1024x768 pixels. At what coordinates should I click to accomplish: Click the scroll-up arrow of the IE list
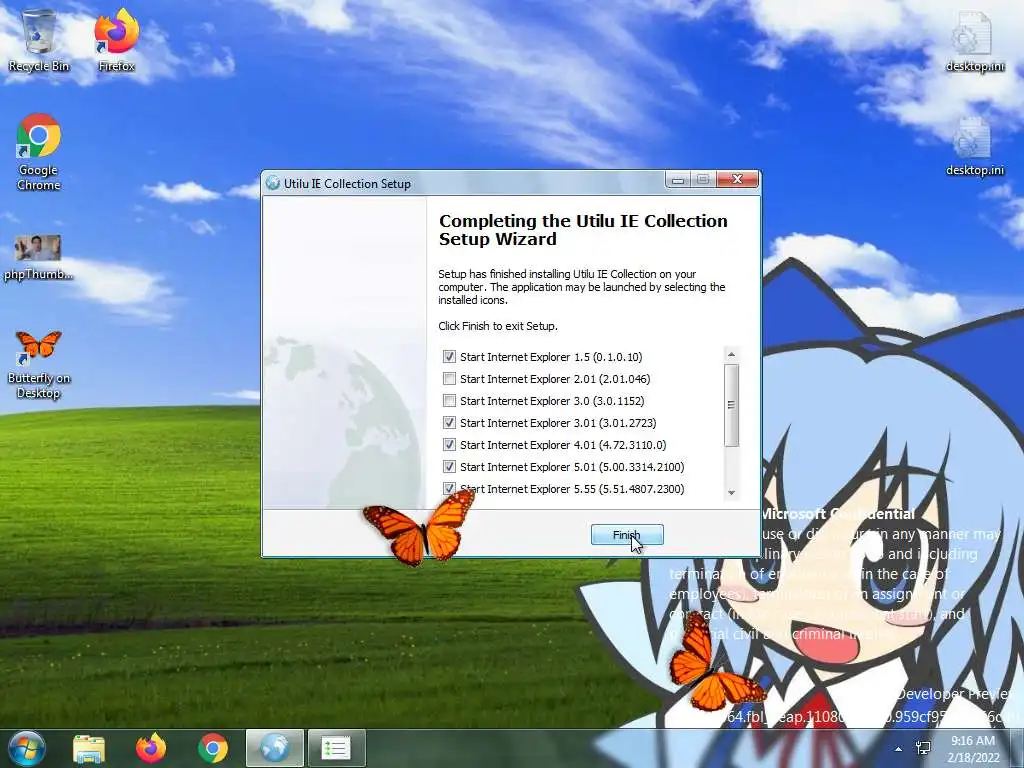[x=731, y=355]
